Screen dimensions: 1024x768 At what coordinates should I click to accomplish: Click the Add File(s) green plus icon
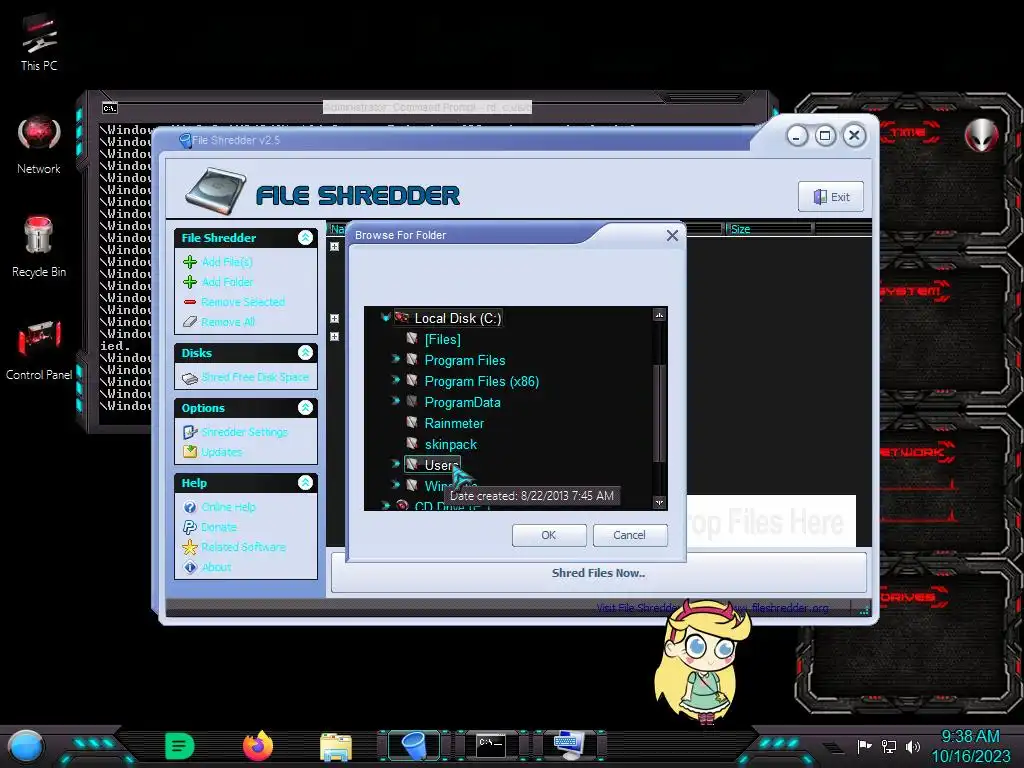click(190, 262)
